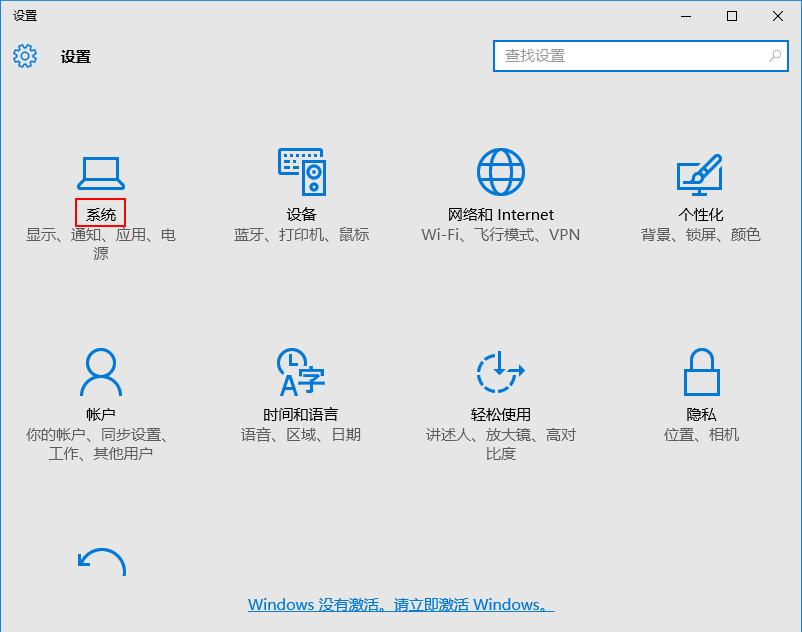802x632 pixels.
Task: Click 显示、通知、应用、电源 description text
Action: [101, 244]
